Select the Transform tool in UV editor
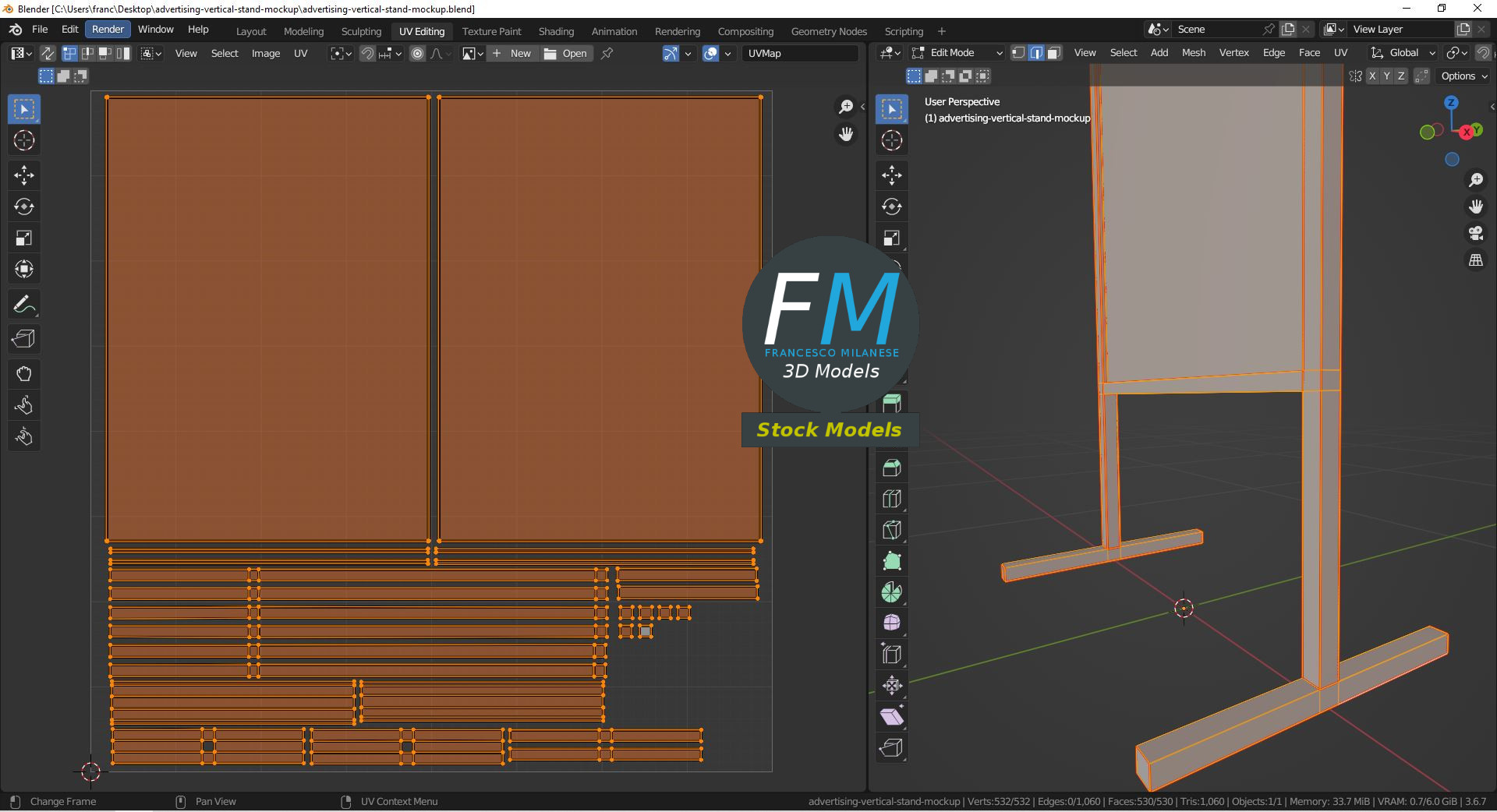Image resolution: width=1497 pixels, height=812 pixels. 24,269
